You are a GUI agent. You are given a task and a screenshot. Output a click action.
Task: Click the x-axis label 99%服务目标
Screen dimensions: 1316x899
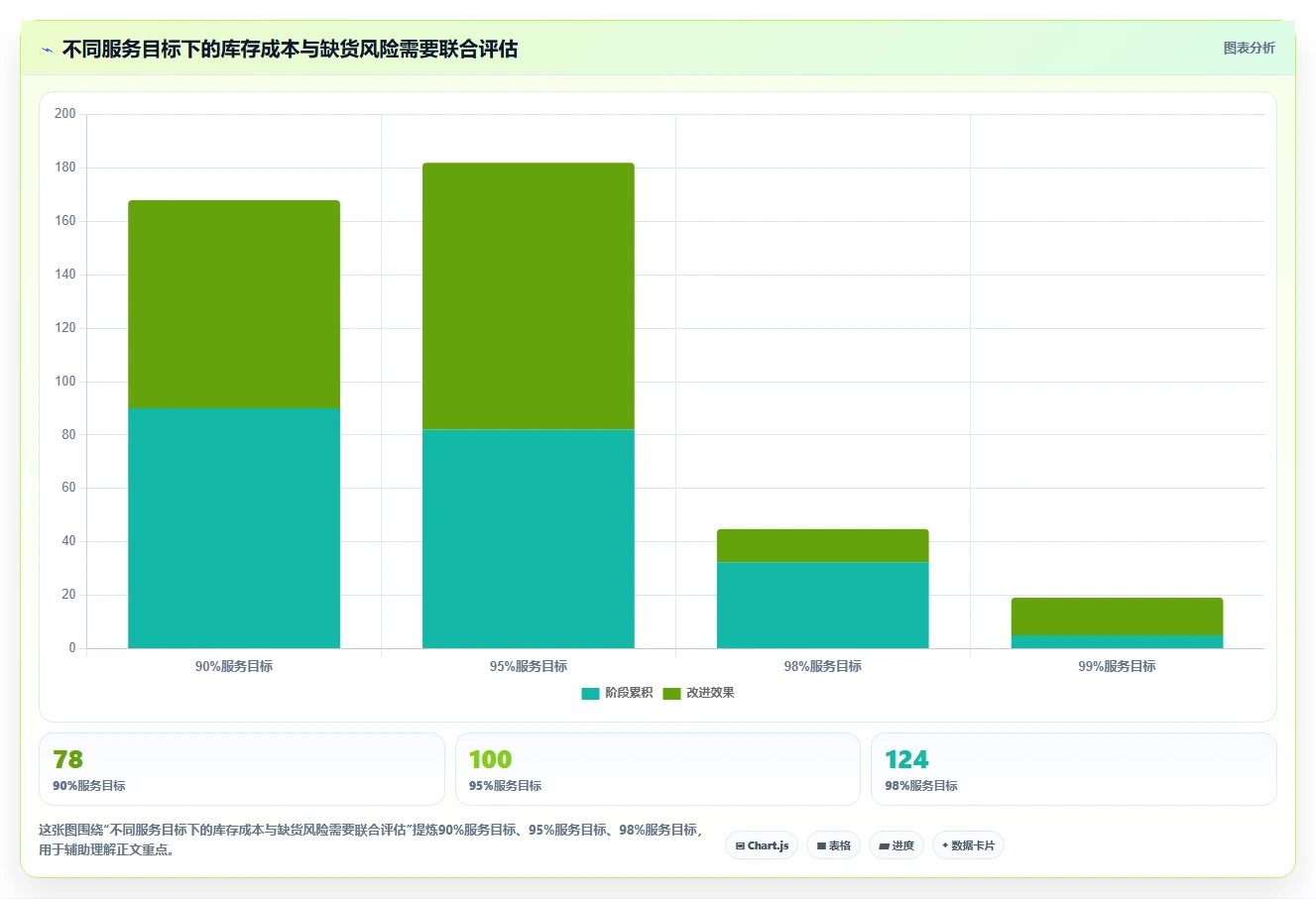pyautogui.click(x=1118, y=666)
